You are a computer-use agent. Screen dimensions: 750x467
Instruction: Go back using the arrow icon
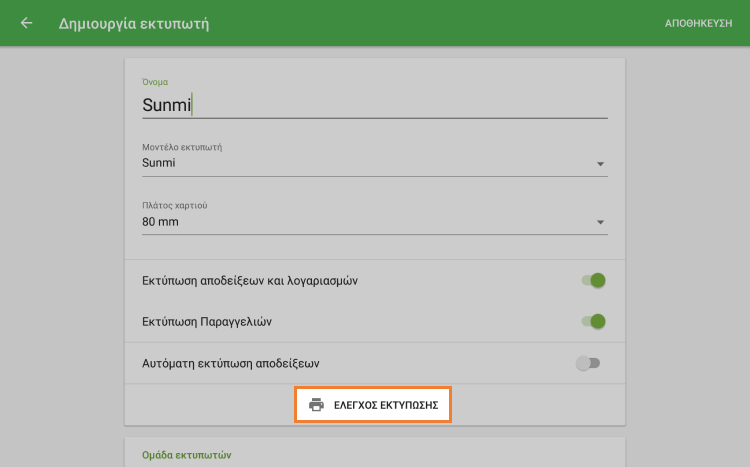26,23
